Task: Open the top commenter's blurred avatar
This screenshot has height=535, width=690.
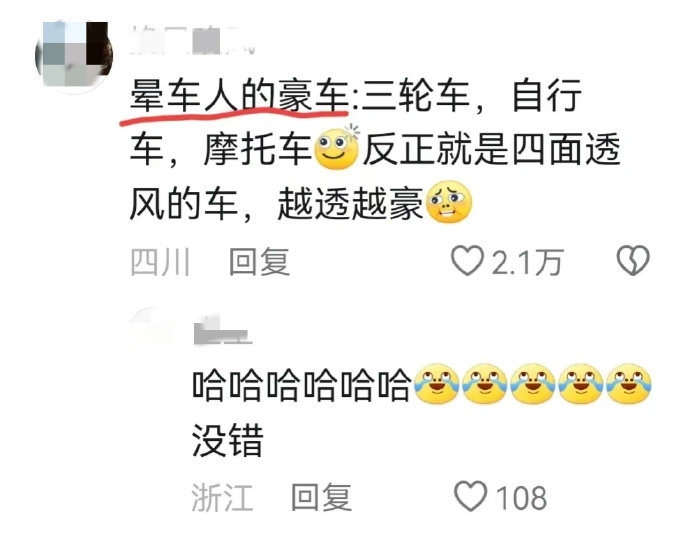Action: click(74, 54)
